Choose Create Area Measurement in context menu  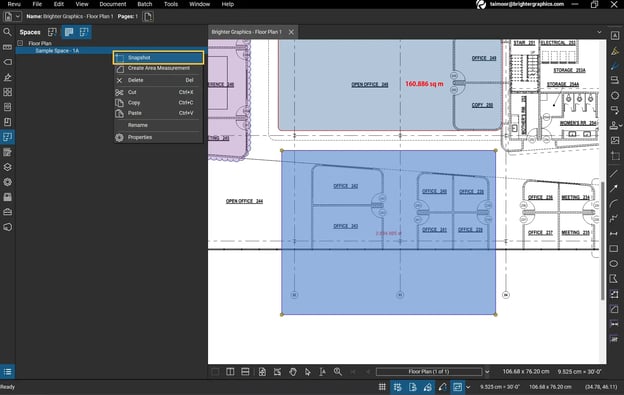(x=158, y=68)
